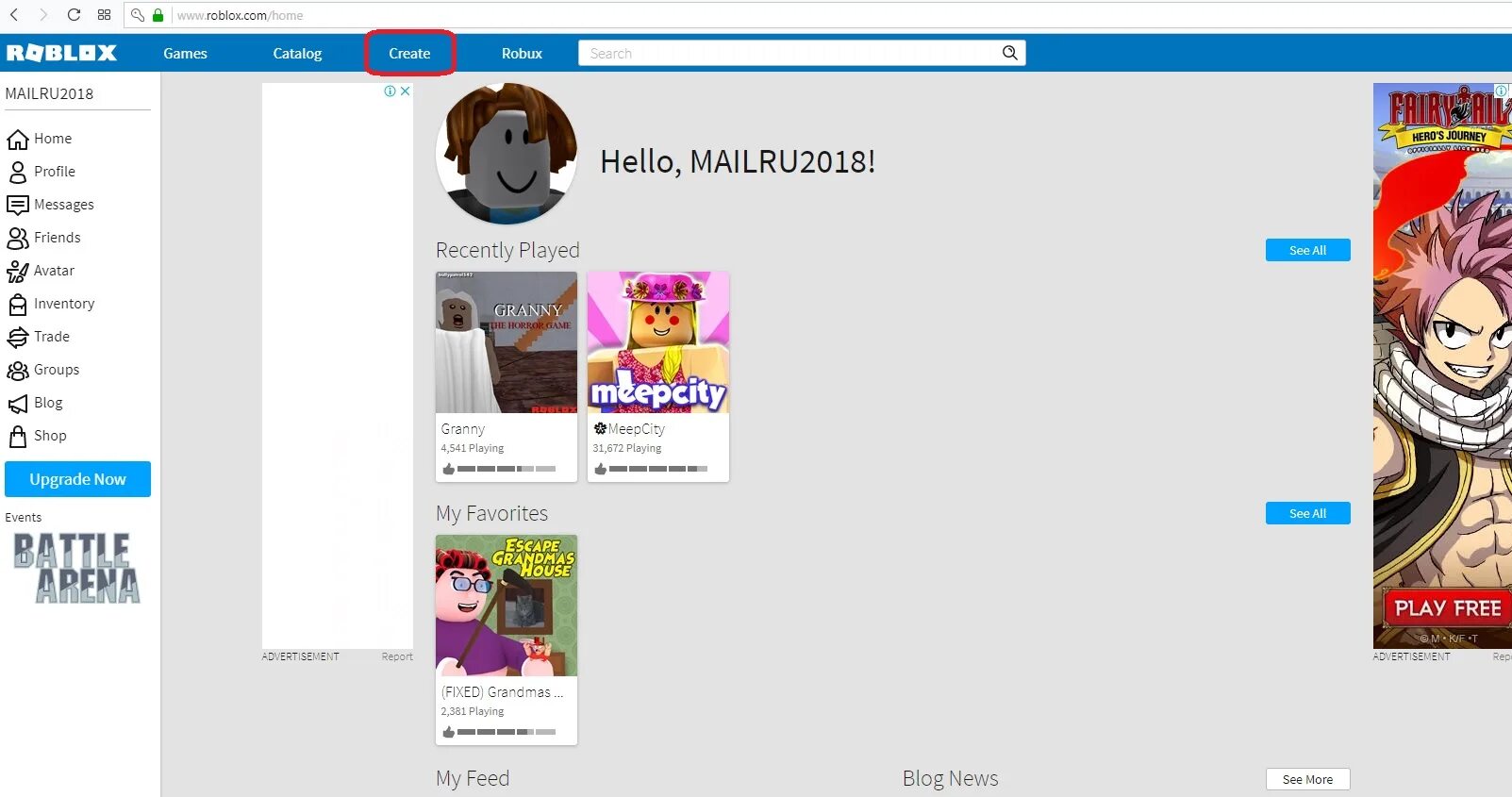The width and height of the screenshot is (1512, 797).
Task: Click the browser forward arrow
Action: point(42,15)
